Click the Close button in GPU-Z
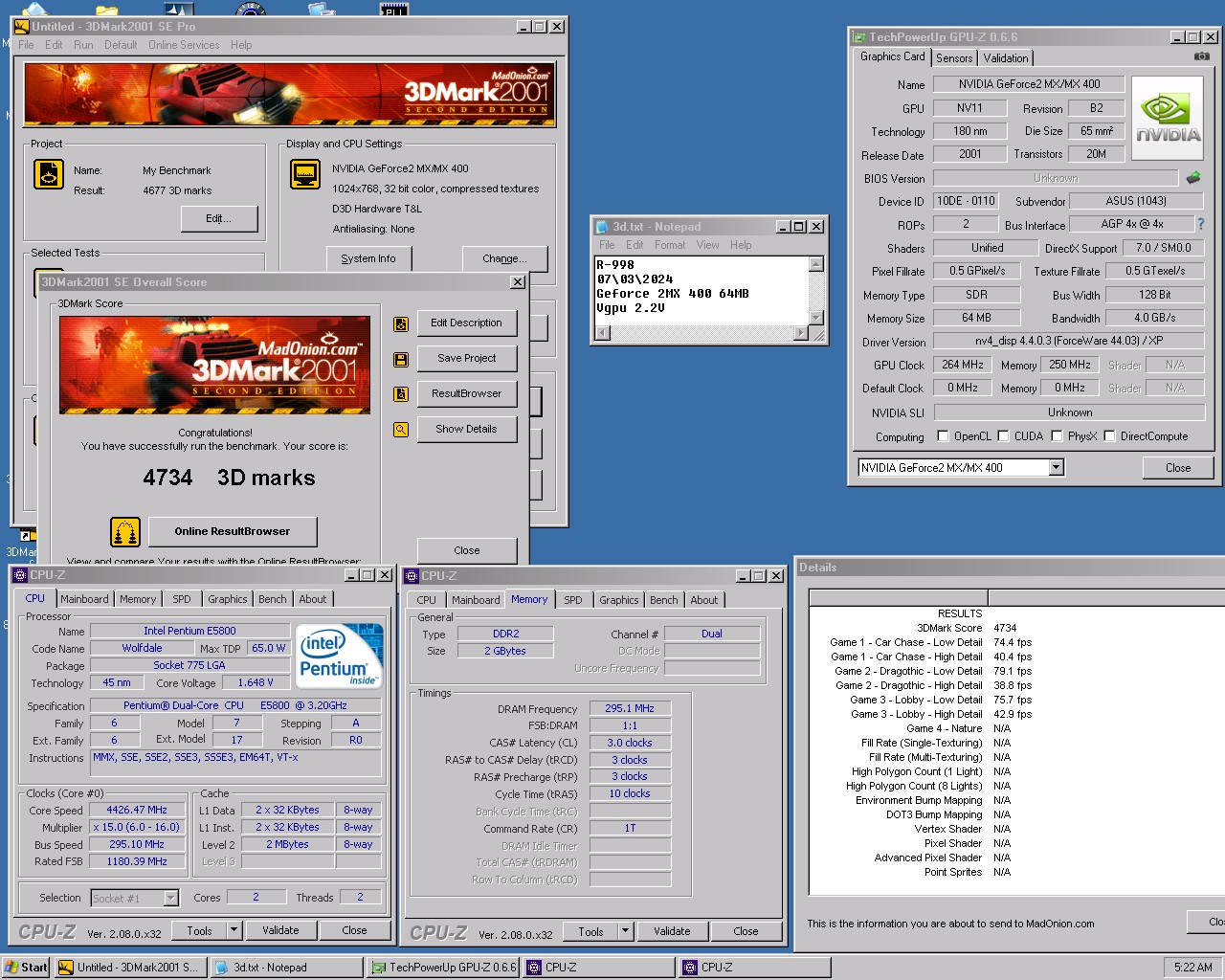Viewport: 1225px width, 980px height. pyautogui.click(x=1178, y=468)
